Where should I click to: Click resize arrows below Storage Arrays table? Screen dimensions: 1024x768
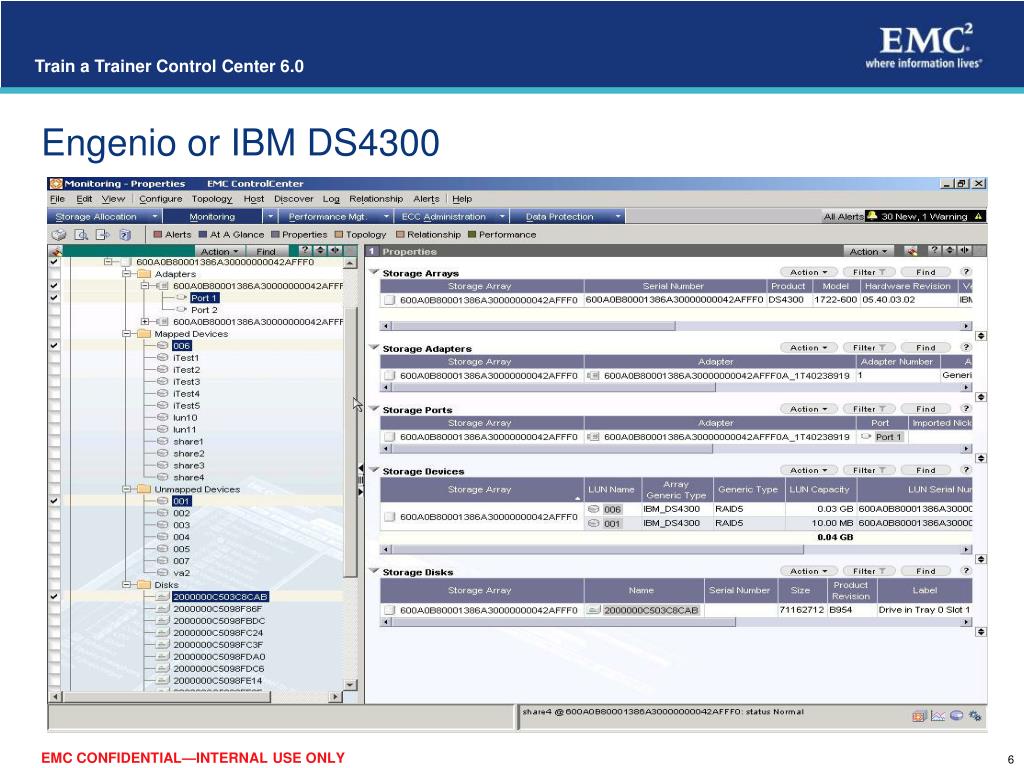(981, 336)
